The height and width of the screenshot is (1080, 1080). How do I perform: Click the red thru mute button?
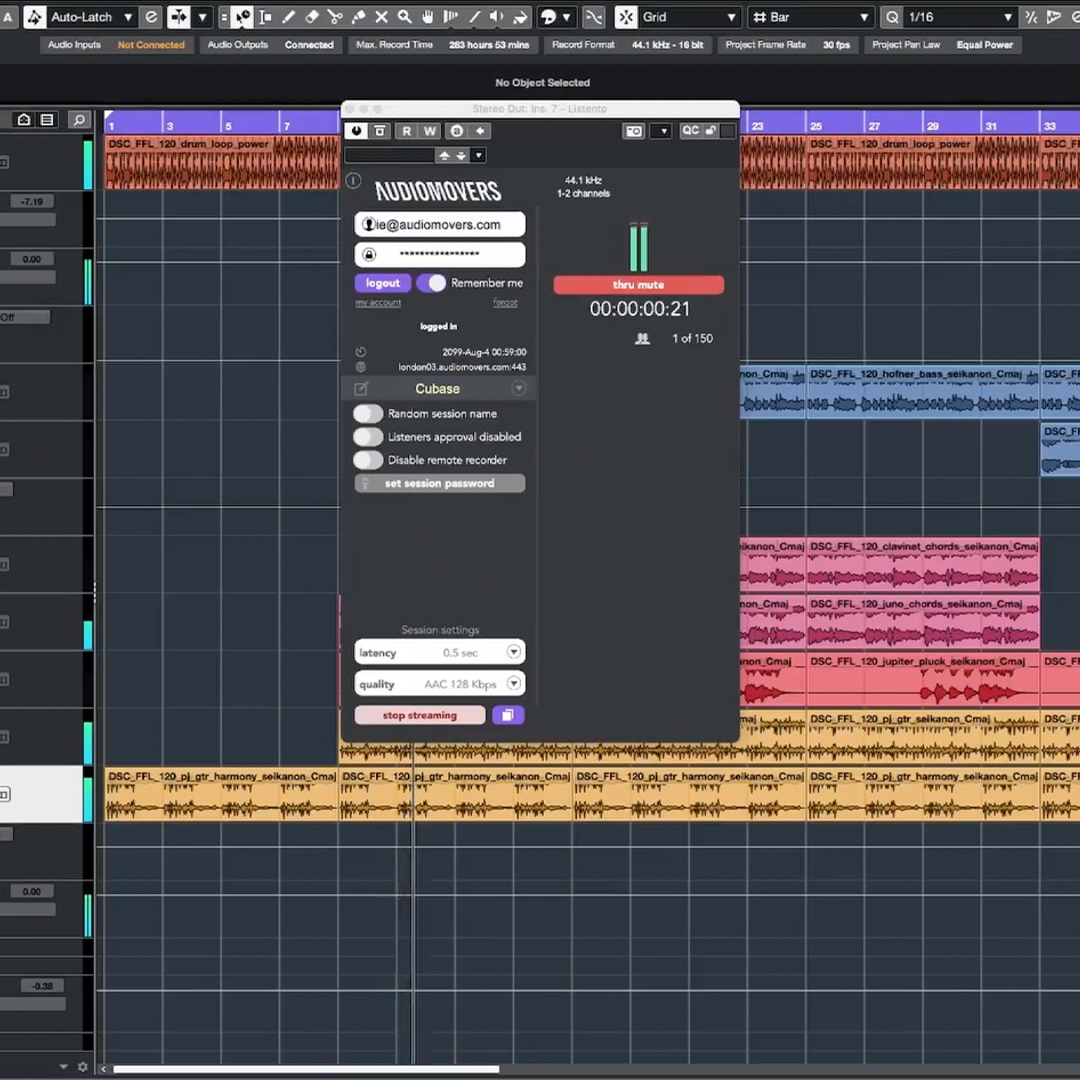[x=638, y=284]
